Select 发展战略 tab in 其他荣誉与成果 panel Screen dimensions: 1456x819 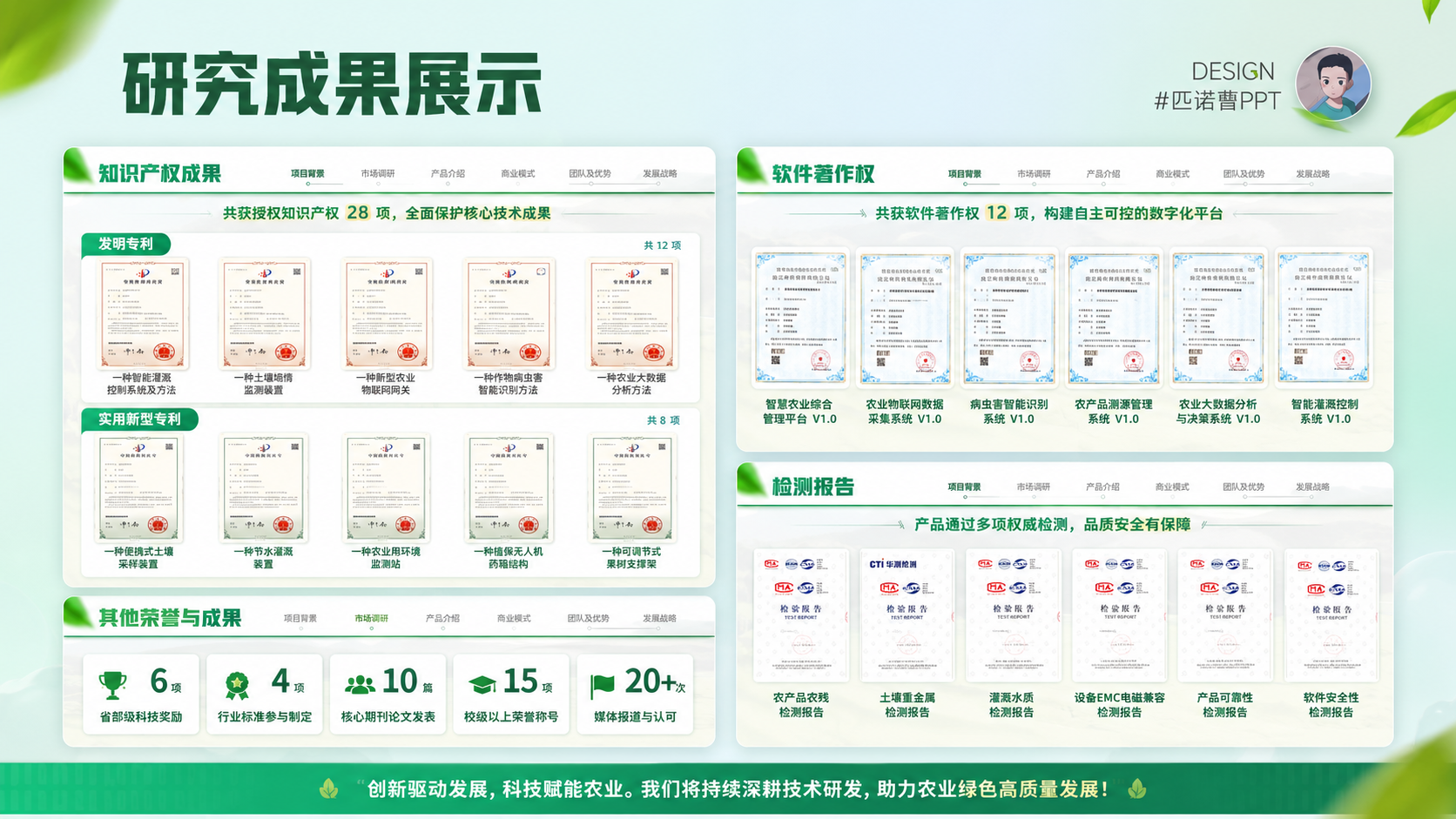click(659, 619)
